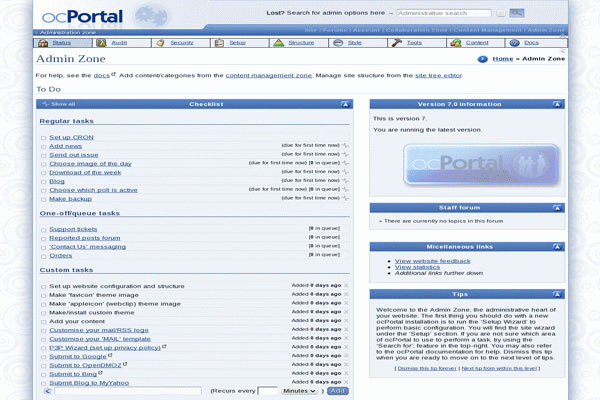Viewport: 600px width, 400px height.
Task: Click the status icon for Make backup
Action: click(x=346, y=198)
